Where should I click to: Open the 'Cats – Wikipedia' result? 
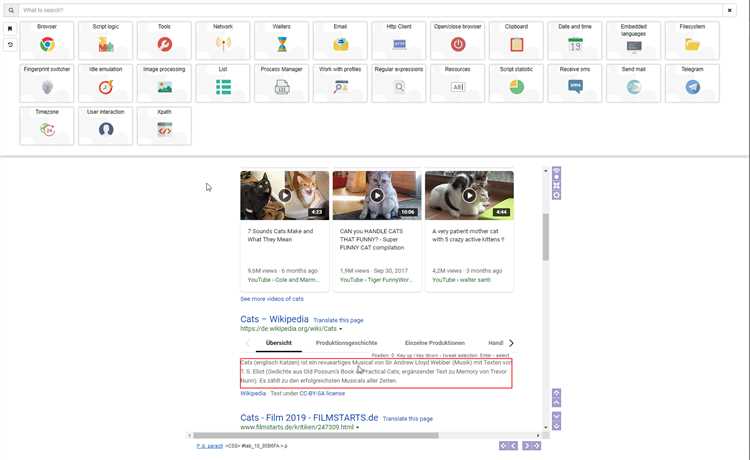[x=275, y=319]
